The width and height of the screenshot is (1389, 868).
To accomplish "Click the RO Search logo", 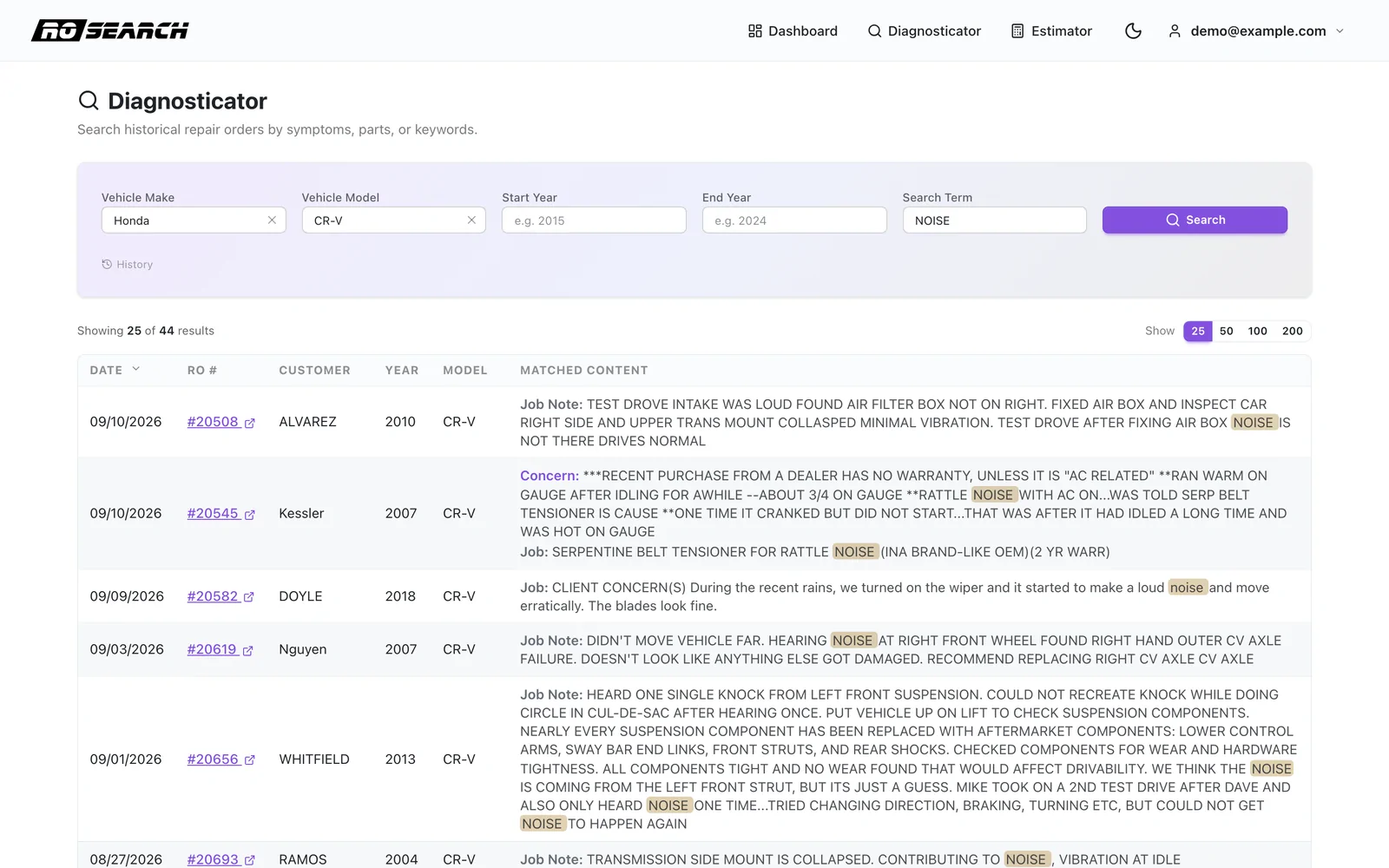I will [110, 30].
